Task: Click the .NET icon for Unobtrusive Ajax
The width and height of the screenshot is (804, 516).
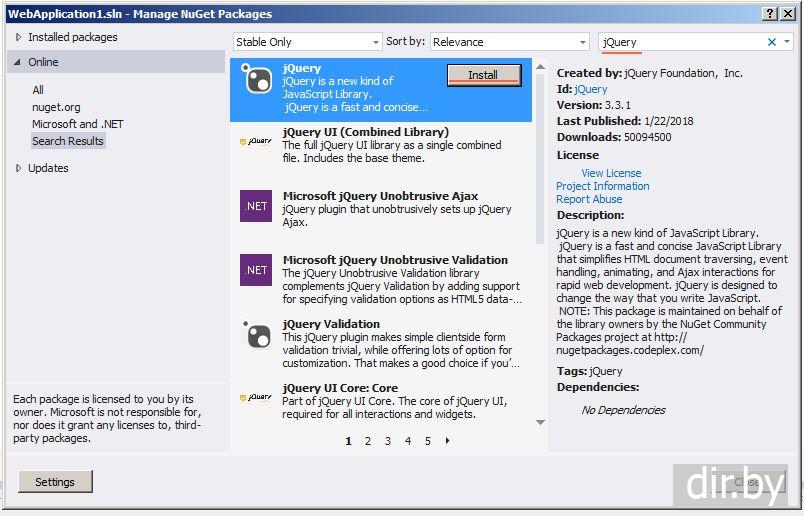Action: click(256, 206)
